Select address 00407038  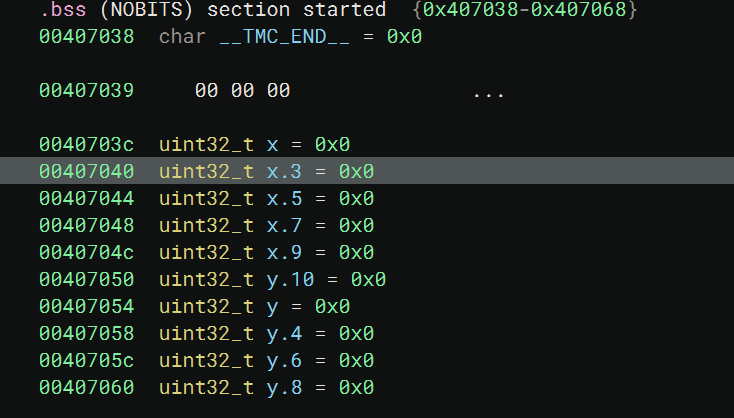coord(86,37)
